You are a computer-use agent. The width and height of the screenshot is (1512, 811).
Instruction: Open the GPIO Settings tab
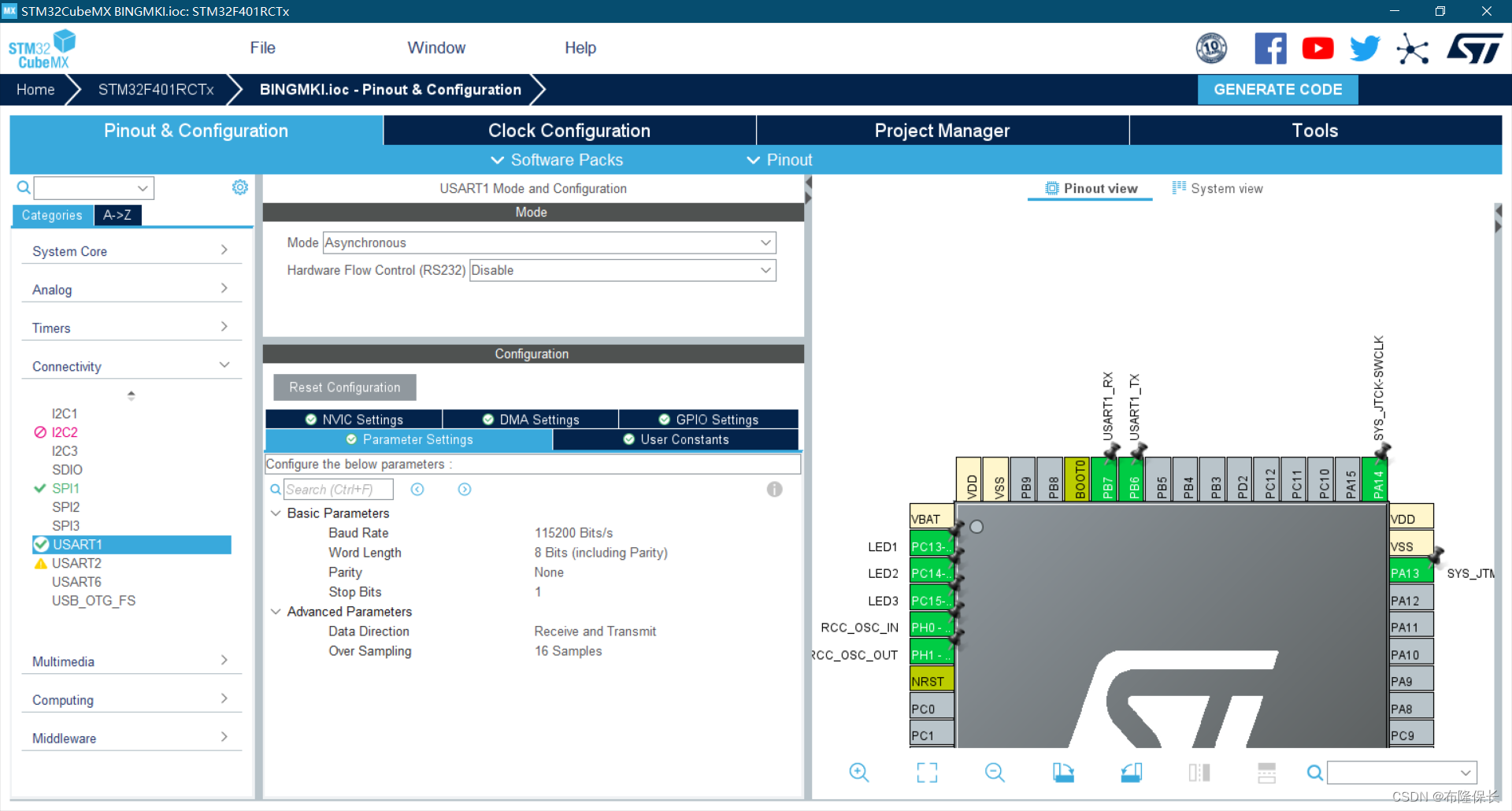(709, 420)
